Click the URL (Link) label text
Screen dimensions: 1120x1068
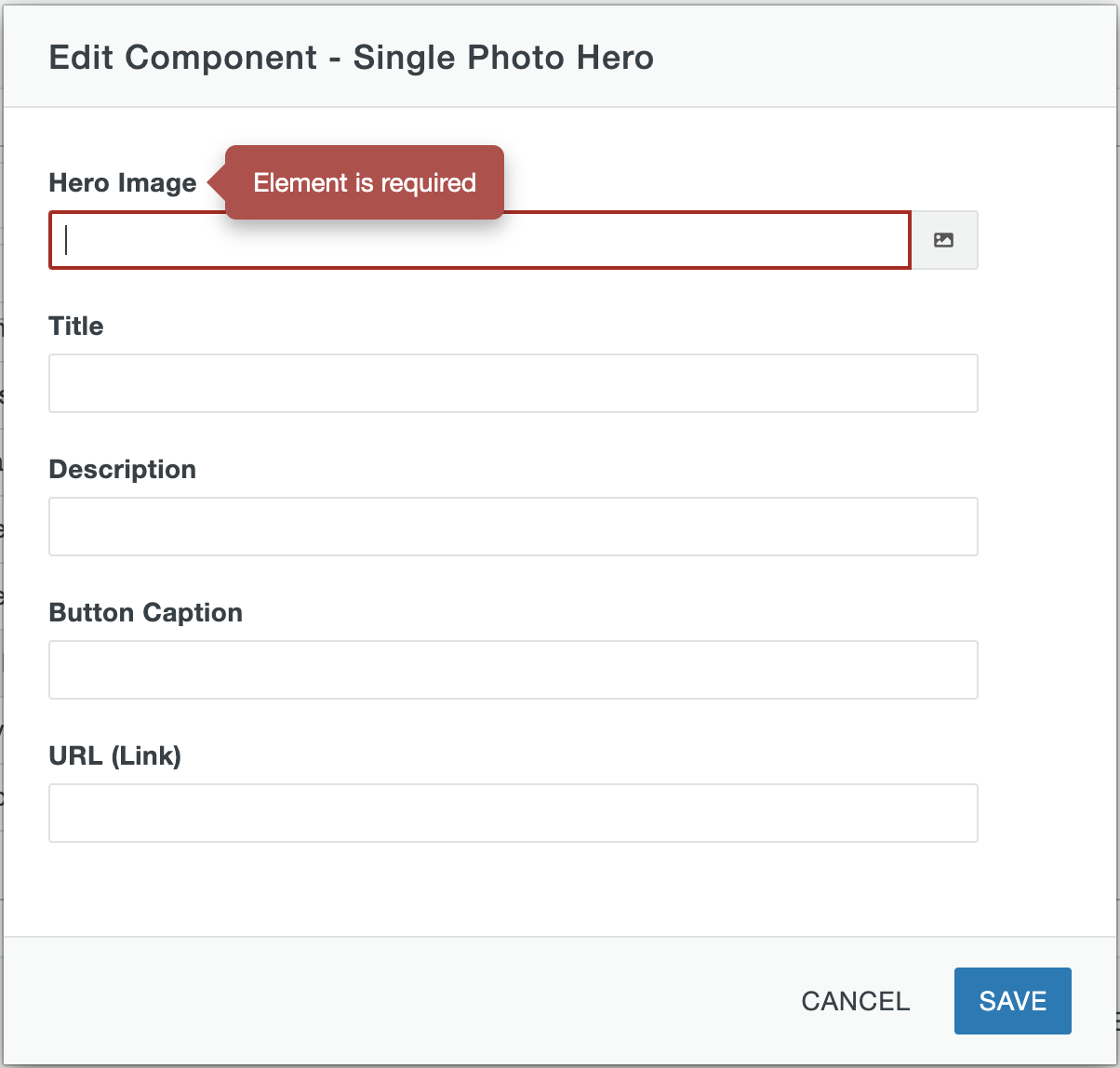coord(114,756)
